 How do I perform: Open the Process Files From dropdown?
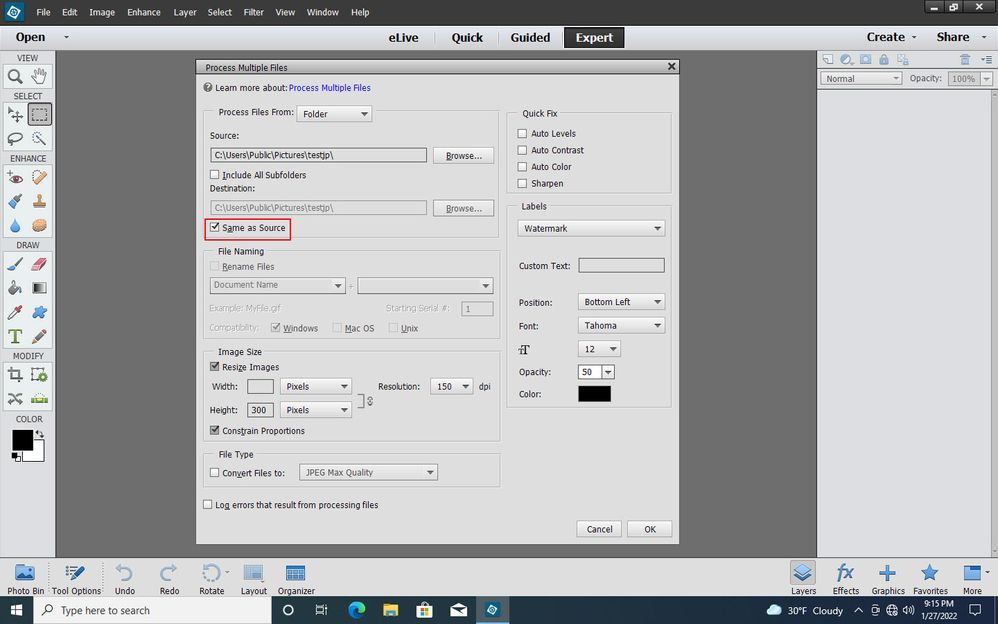pyautogui.click(x=334, y=113)
